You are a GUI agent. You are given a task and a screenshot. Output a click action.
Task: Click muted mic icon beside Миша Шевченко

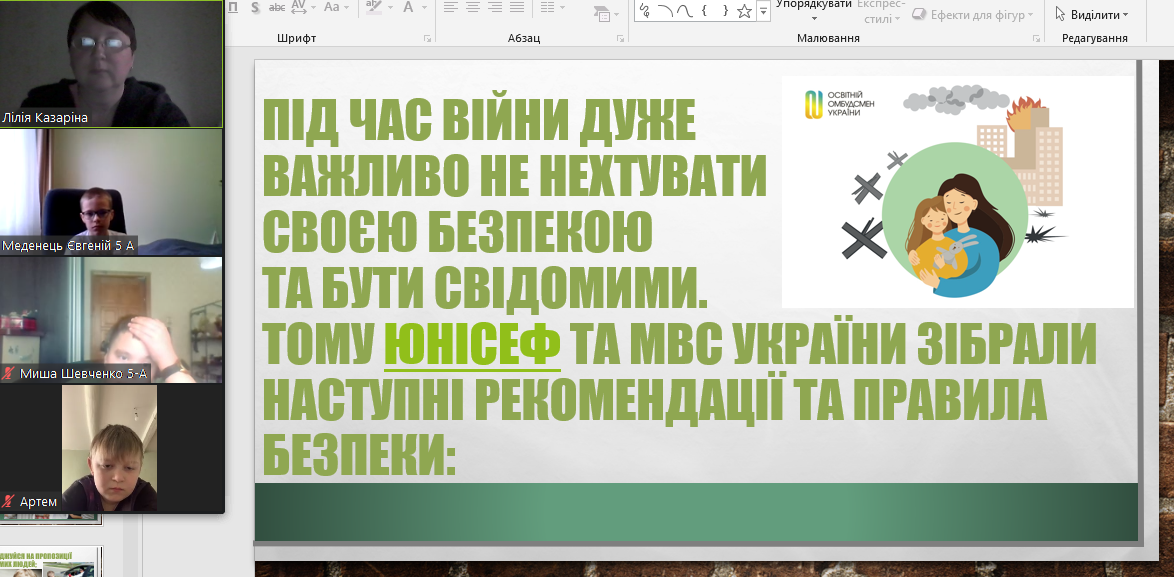pyautogui.click(x=8, y=373)
